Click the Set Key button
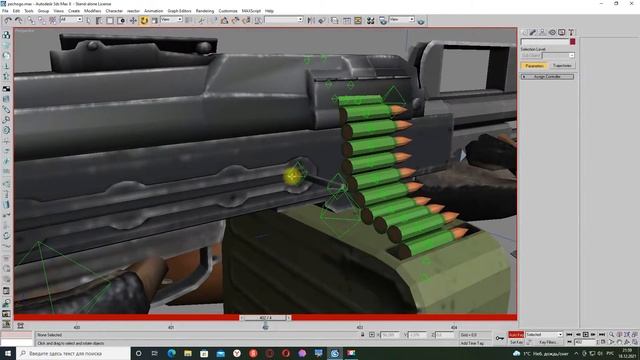Viewport: 640px width, 360px height. [516, 342]
